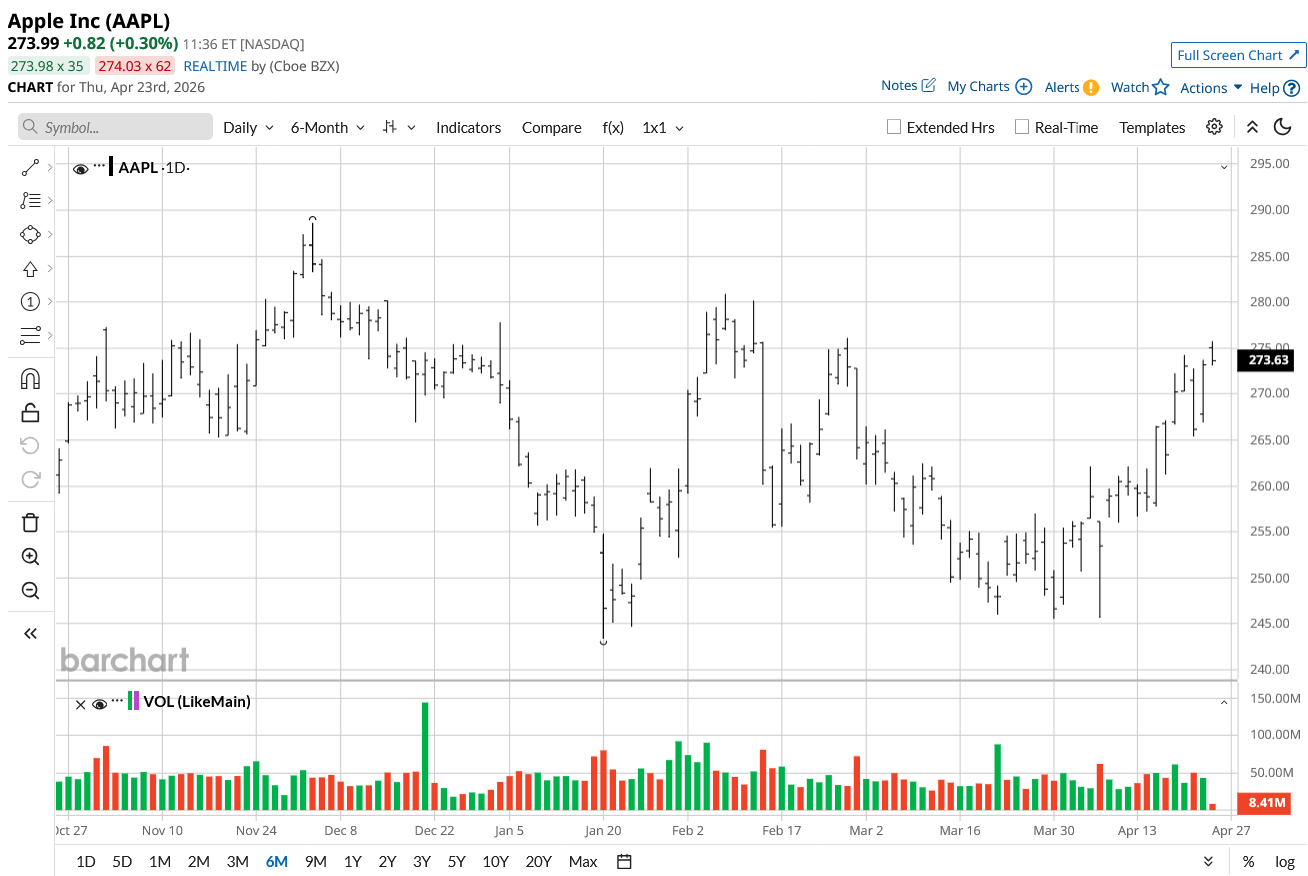Image resolution: width=1308 pixels, height=876 pixels.
Task: Enable the Real-Time checkbox
Action: pyautogui.click(x=1022, y=127)
